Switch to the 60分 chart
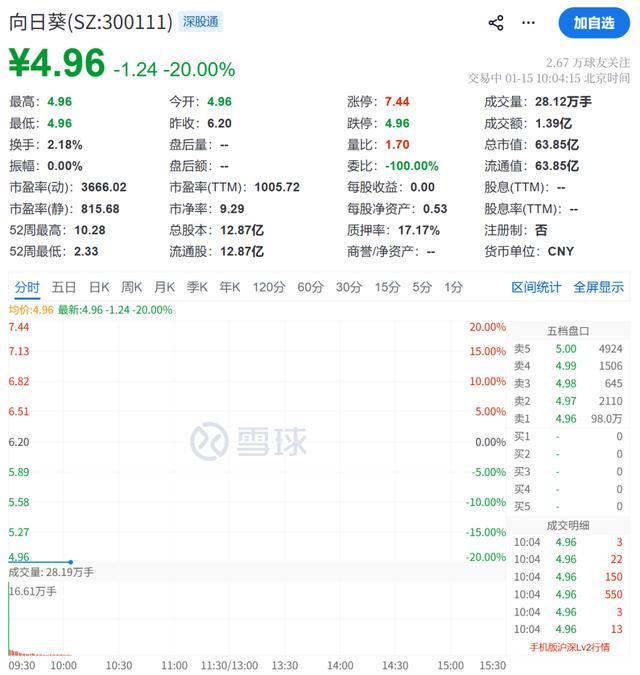This screenshot has height=675, width=640. tap(310, 287)
